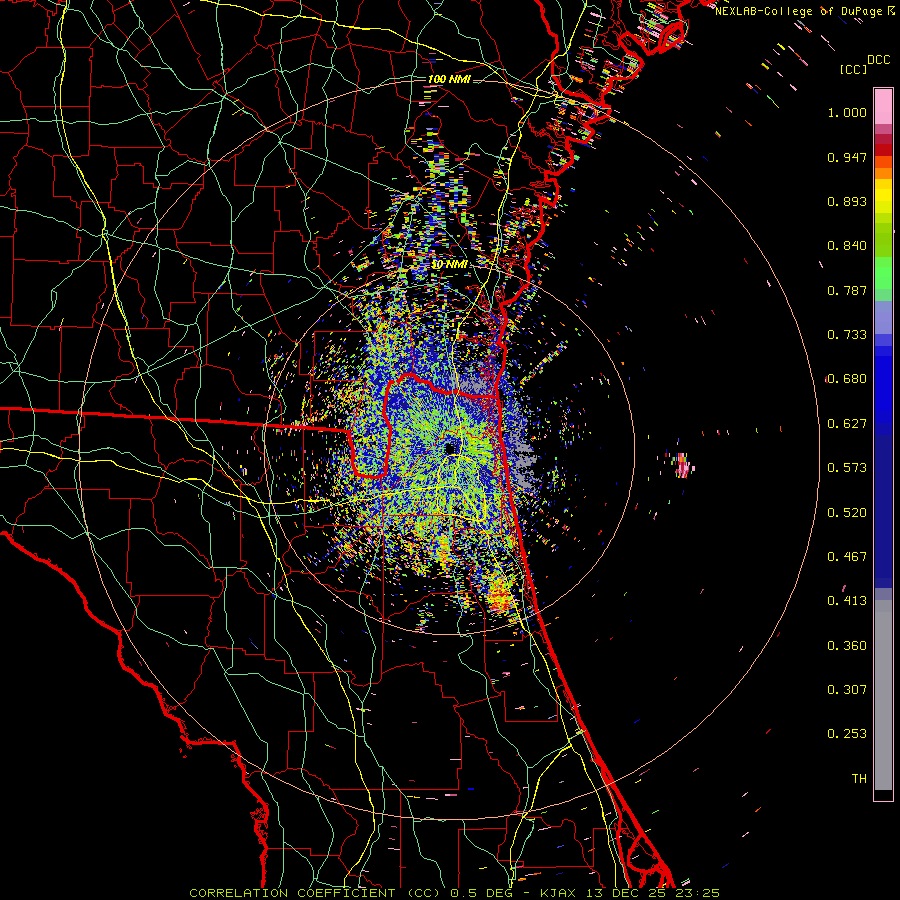Click the TH threshold legend label
The width and height of the screenshot is (900, 900).
pyautogui.click(x=859, y=779)
